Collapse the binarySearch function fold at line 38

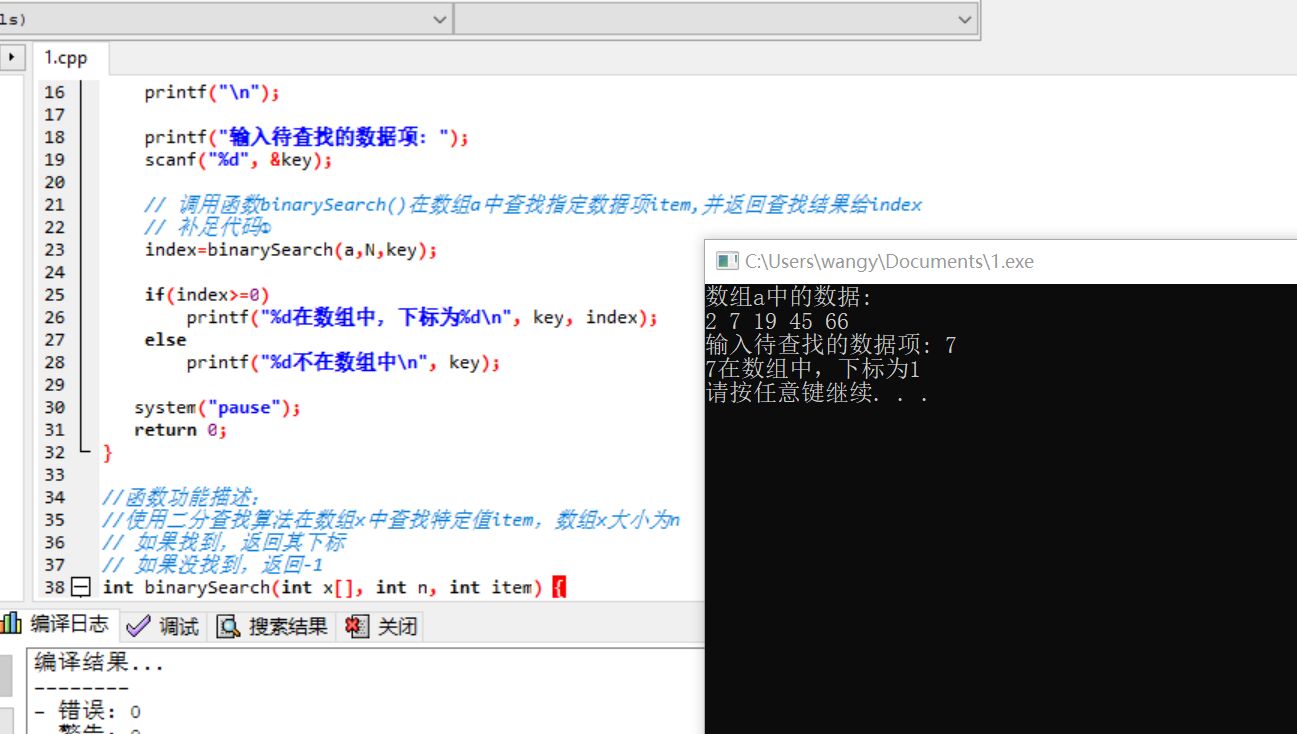82,587
